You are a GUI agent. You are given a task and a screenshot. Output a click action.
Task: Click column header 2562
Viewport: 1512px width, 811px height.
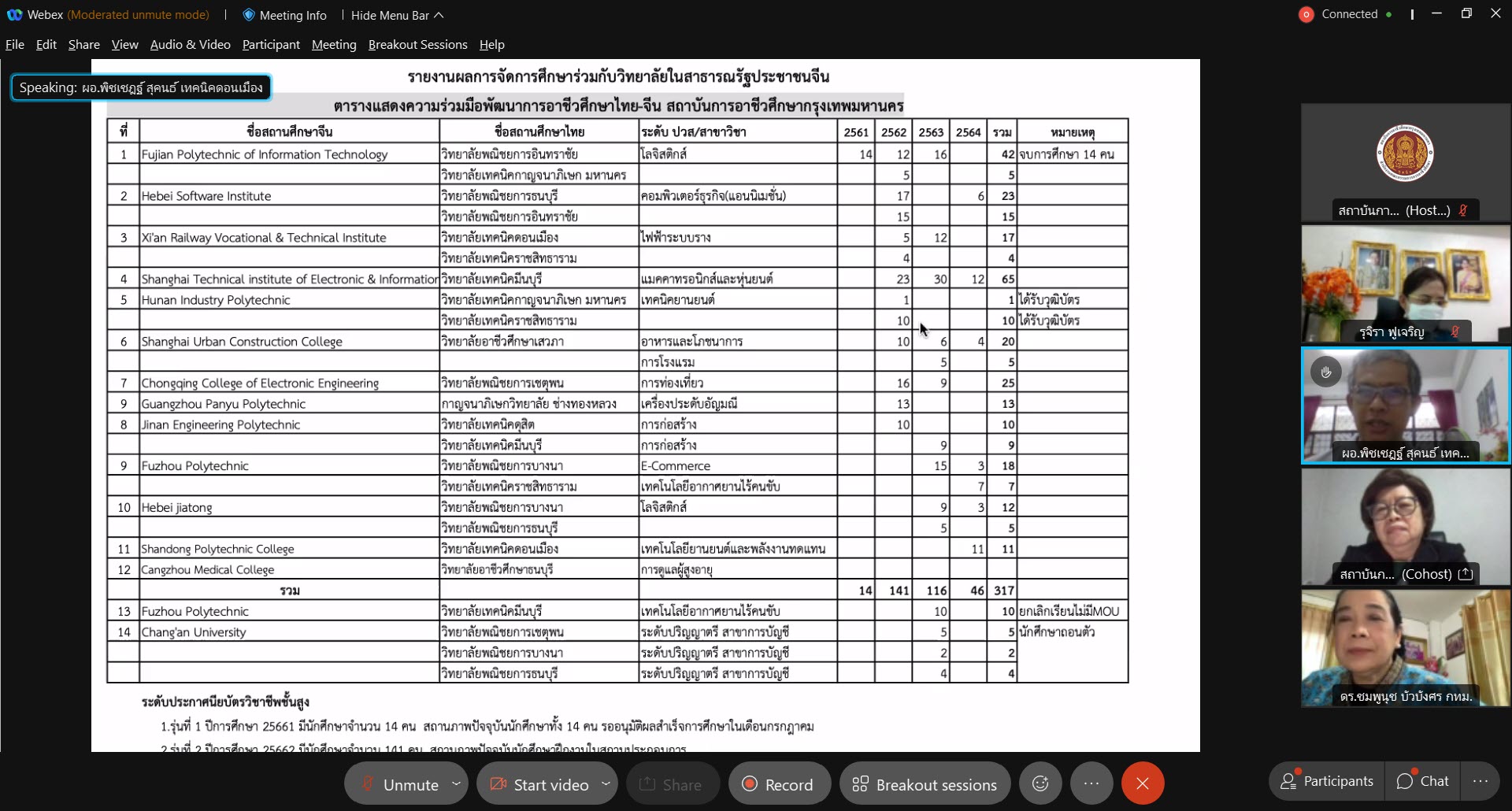[x=894, y=132]
